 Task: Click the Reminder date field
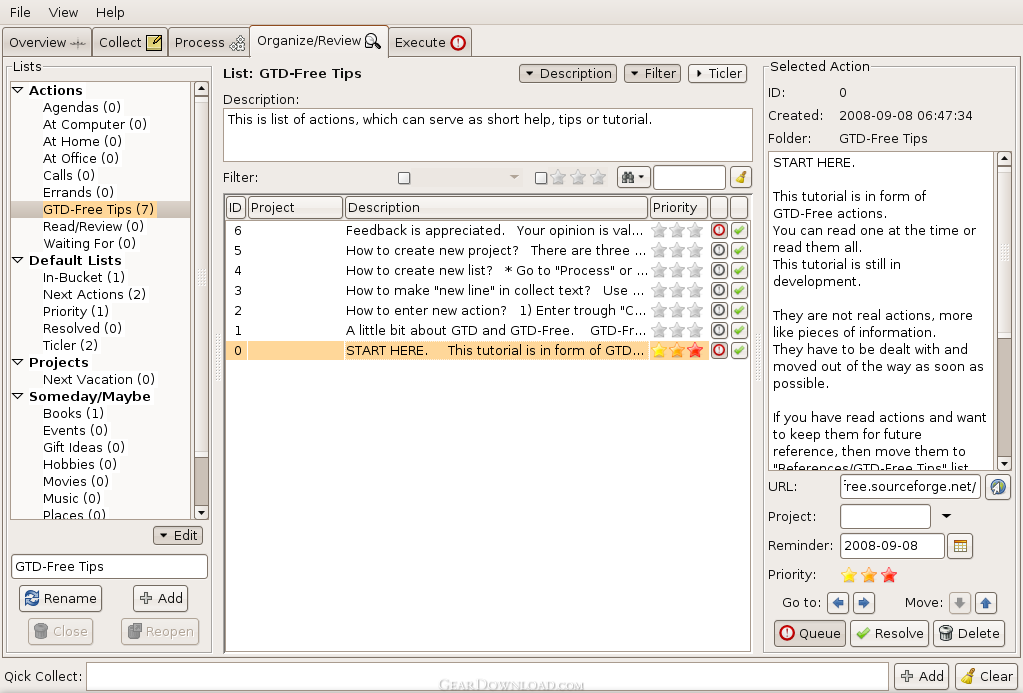tap(892, 546)
